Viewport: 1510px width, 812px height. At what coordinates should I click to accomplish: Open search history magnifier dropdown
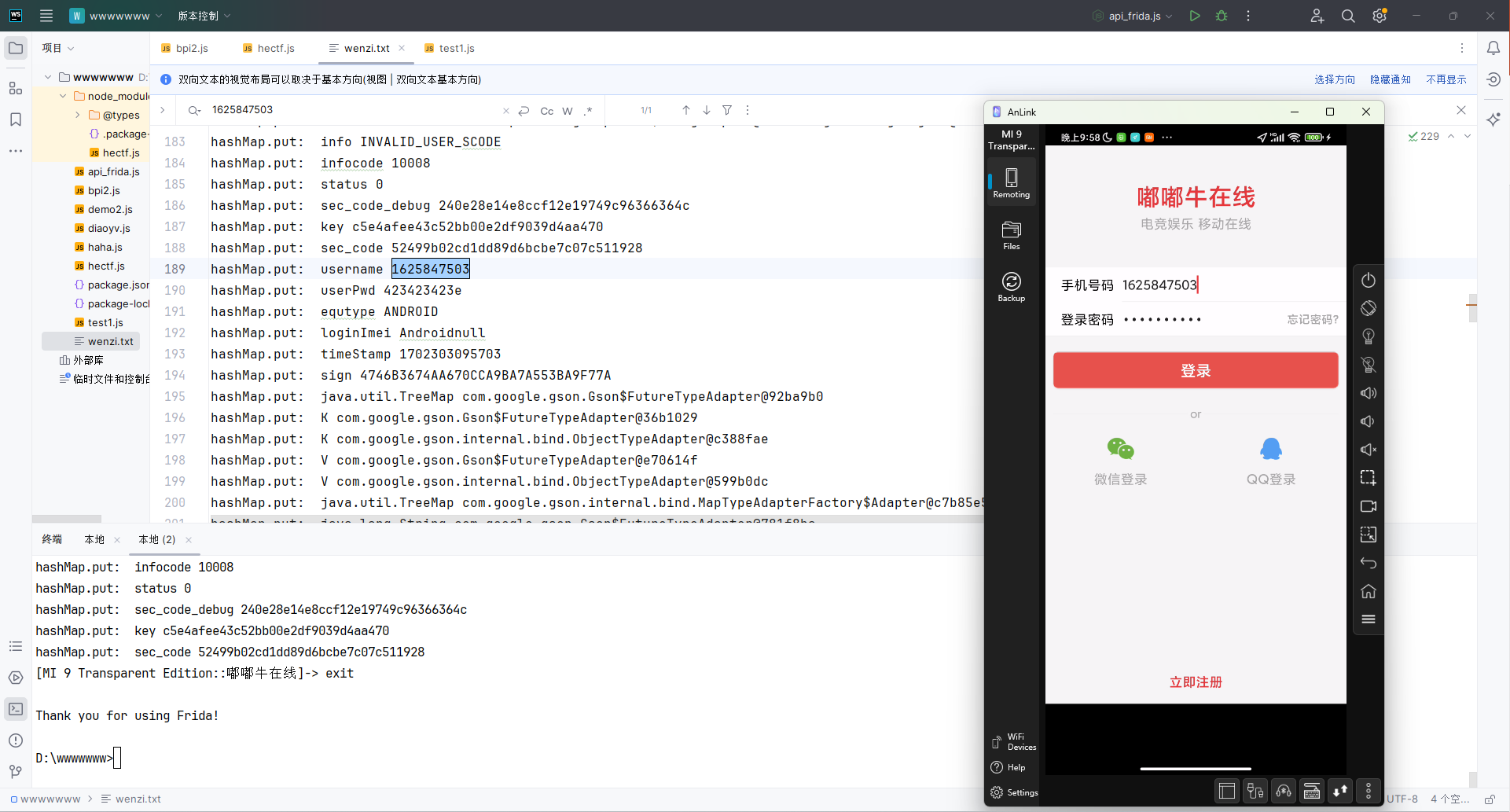pos(194,110)
